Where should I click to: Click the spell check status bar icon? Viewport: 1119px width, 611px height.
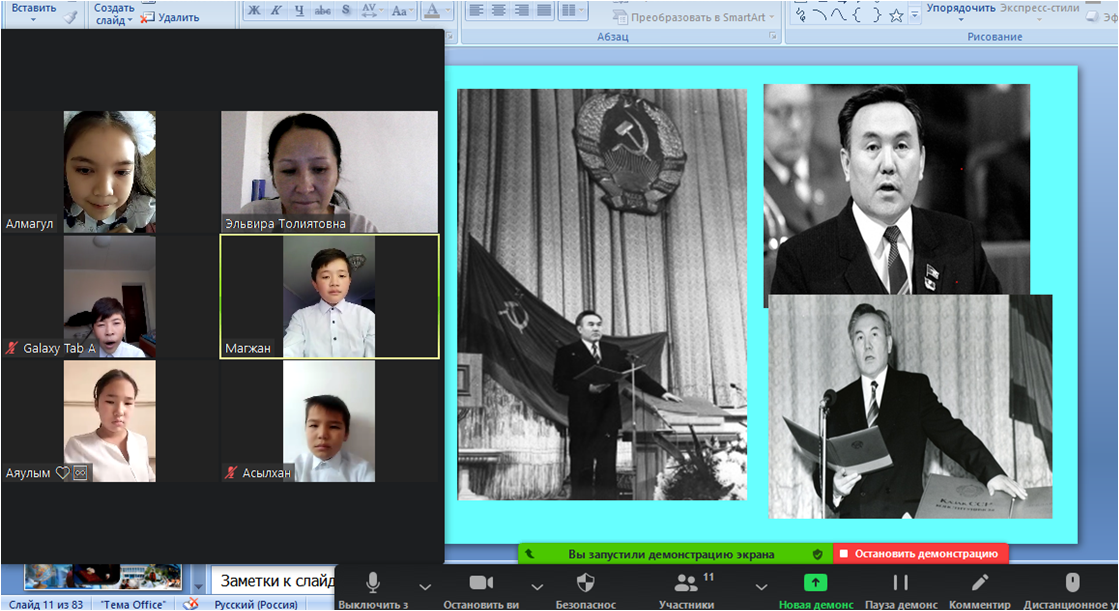click(x=192, y=604)
